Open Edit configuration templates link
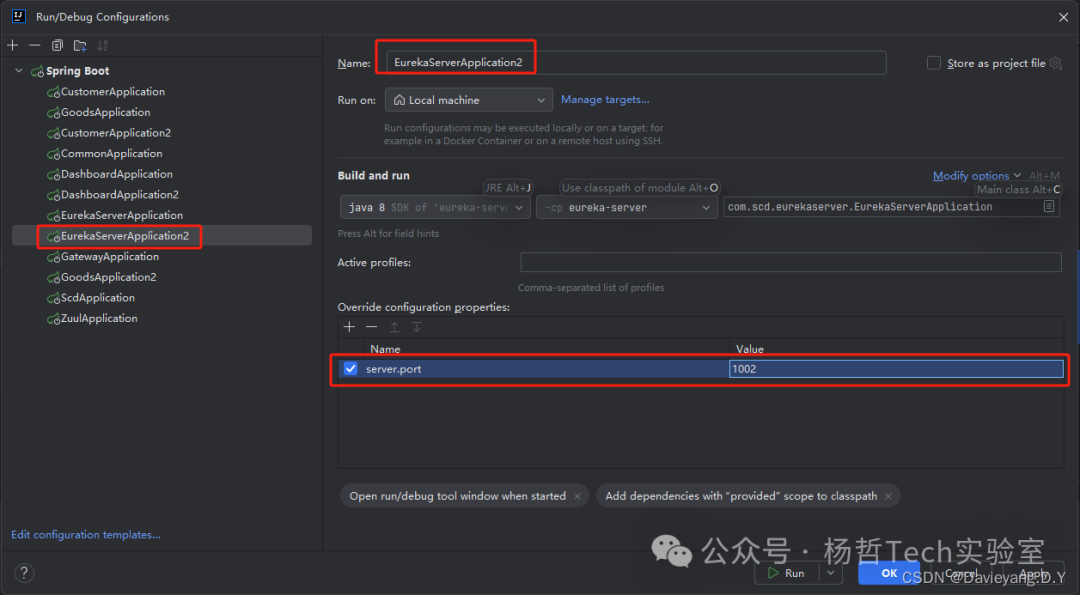This screenshot has height=595, width=1080. tap(85, 535)
